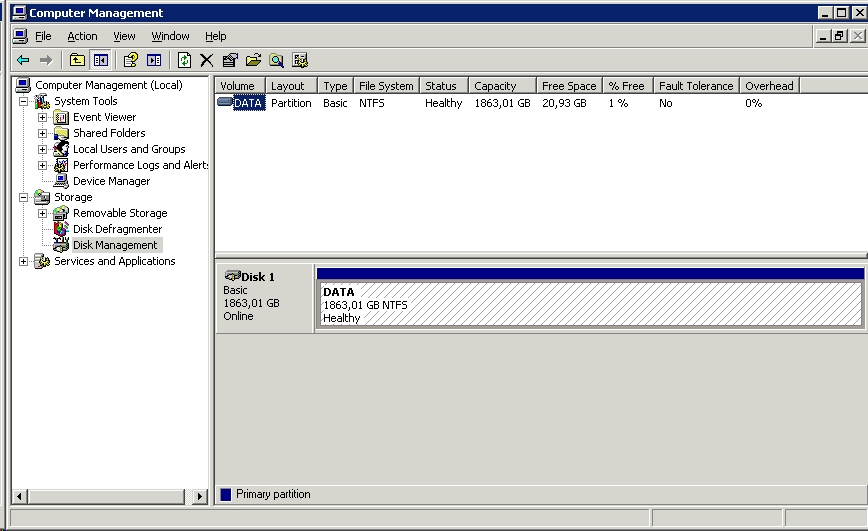Select Disk Defragmenter in the tree
The image size is (868, 531).
pyautogui.click(x=117, y=229)
